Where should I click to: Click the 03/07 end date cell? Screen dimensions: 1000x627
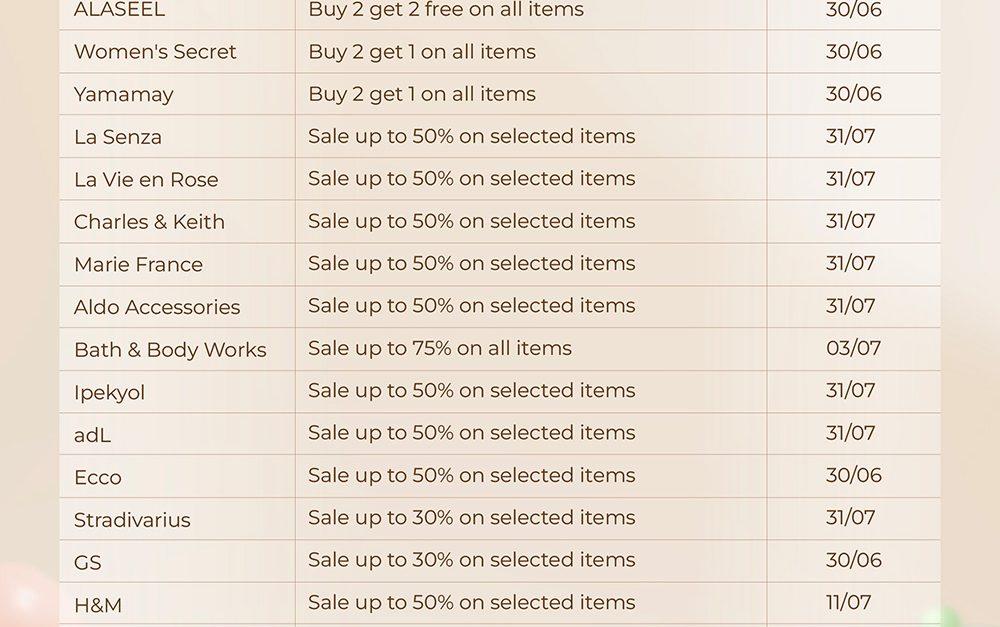point(853,348)
